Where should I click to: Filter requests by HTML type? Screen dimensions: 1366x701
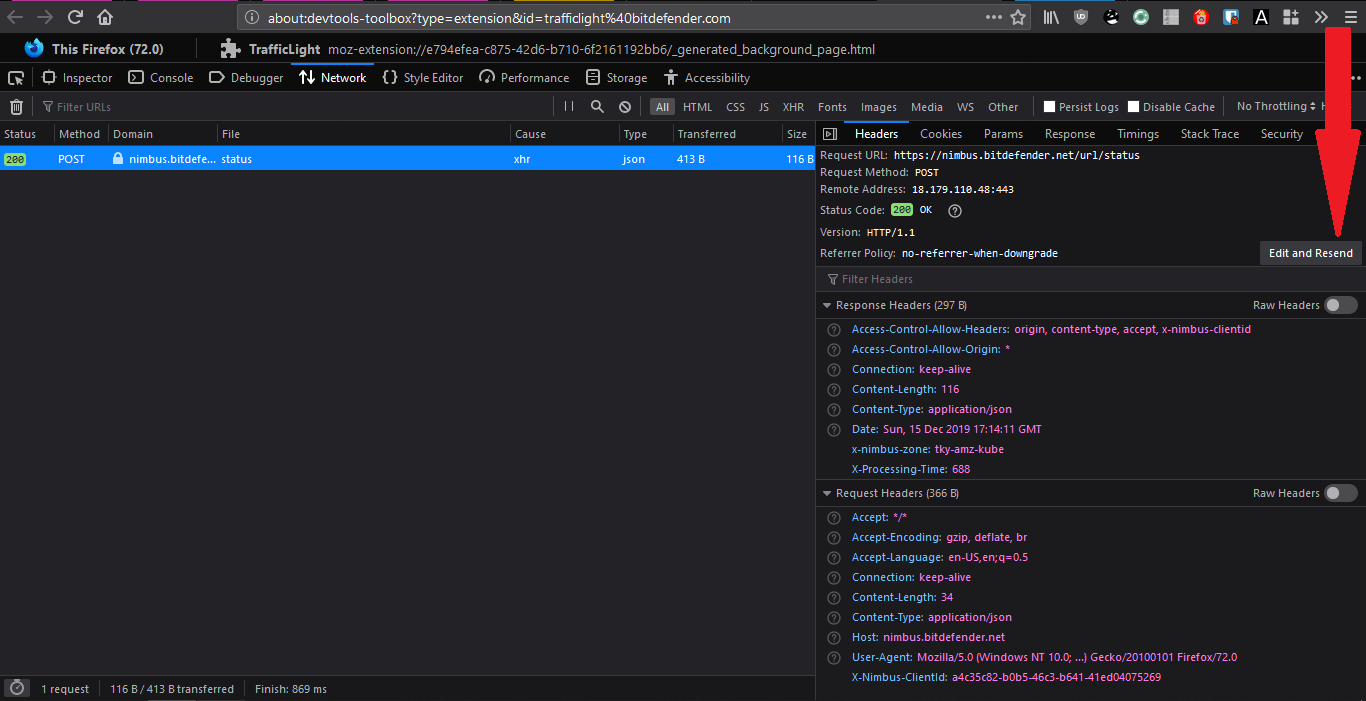698,107
